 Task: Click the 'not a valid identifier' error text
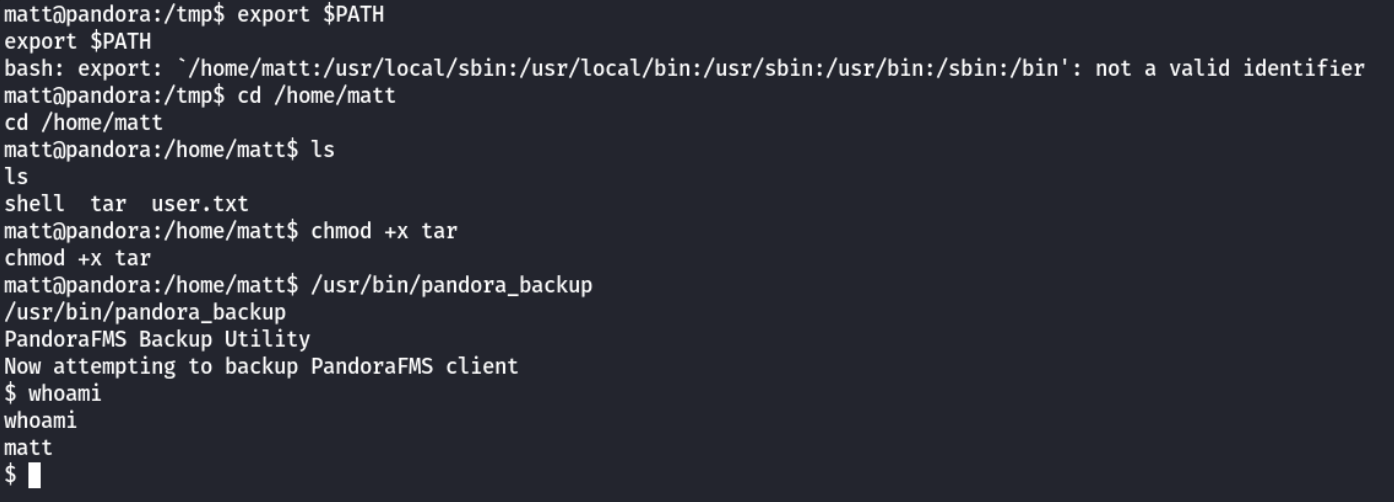(x=1230, y=69)
